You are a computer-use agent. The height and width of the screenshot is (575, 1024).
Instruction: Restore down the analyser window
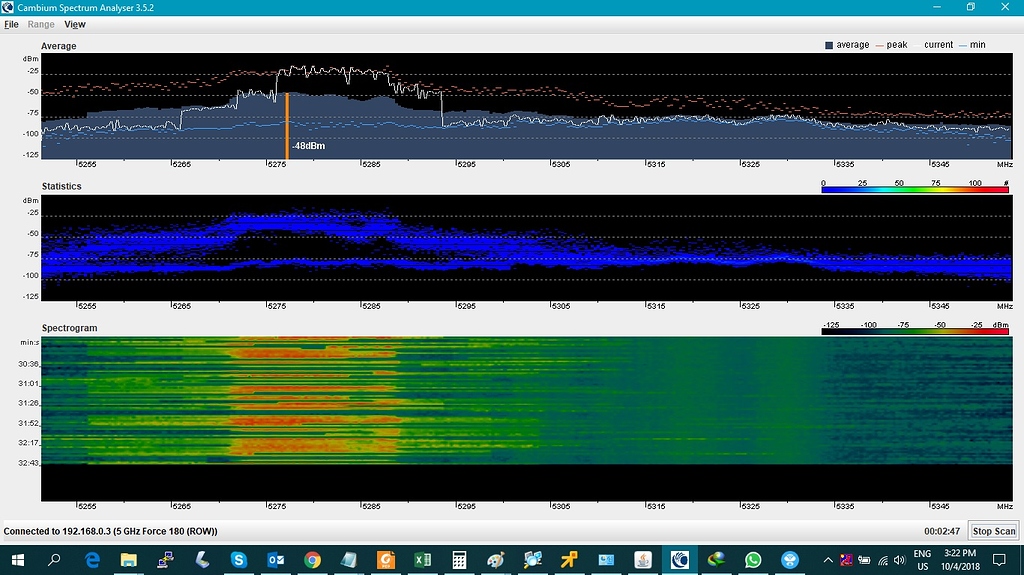pos(970,7)
